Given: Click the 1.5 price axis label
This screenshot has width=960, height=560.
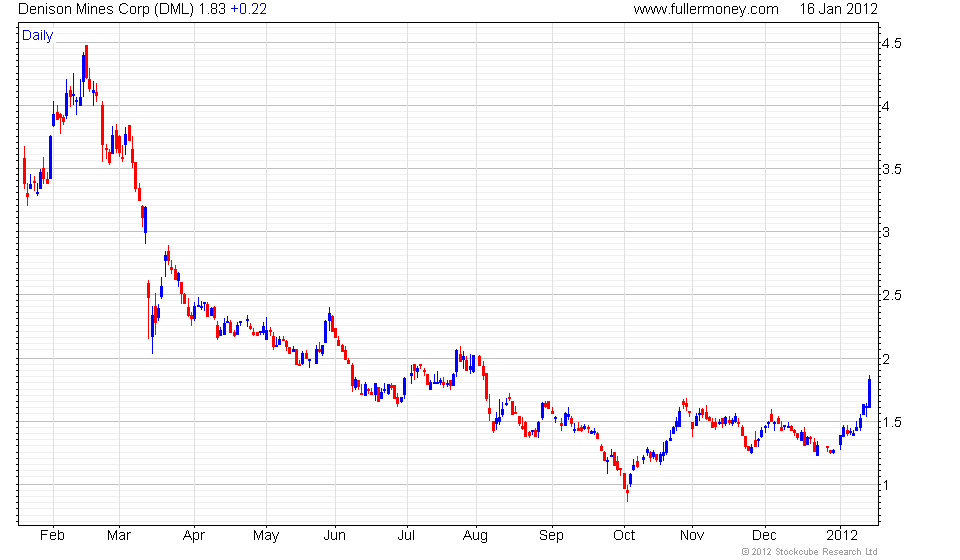Looking at the screenshot, I should point(891,422).
